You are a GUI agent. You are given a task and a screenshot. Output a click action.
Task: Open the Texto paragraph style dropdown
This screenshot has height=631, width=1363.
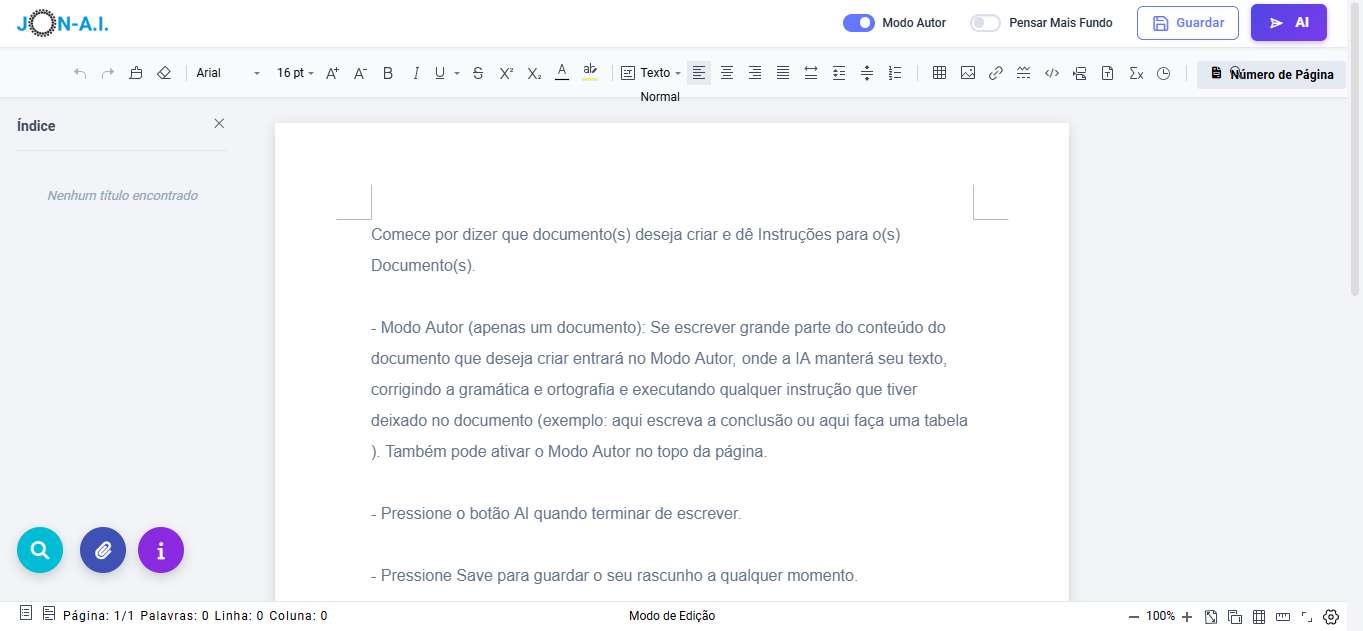tap(651, 73)
